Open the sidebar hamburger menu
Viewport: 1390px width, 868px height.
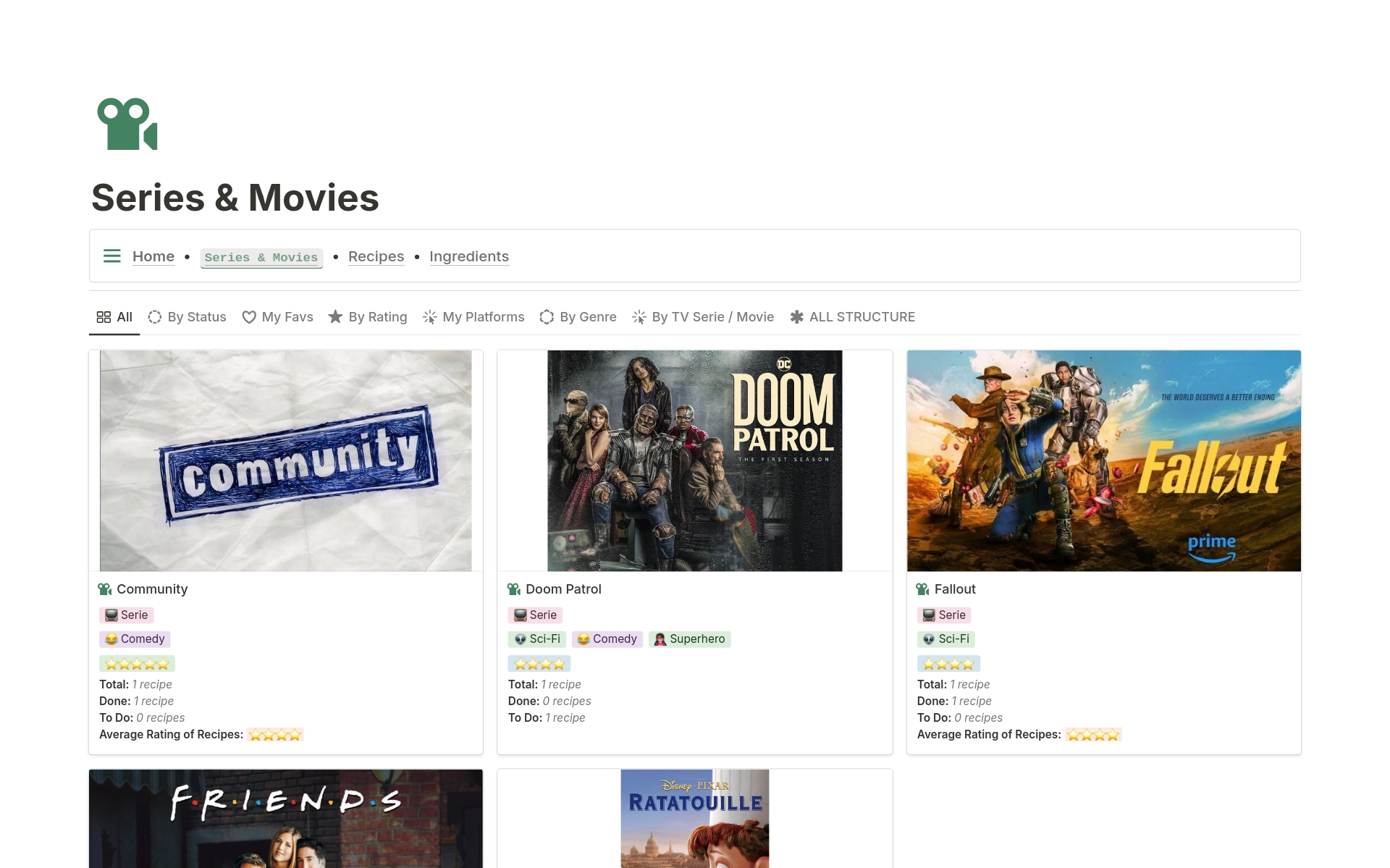pyautogui.click(x=111, y=256)
